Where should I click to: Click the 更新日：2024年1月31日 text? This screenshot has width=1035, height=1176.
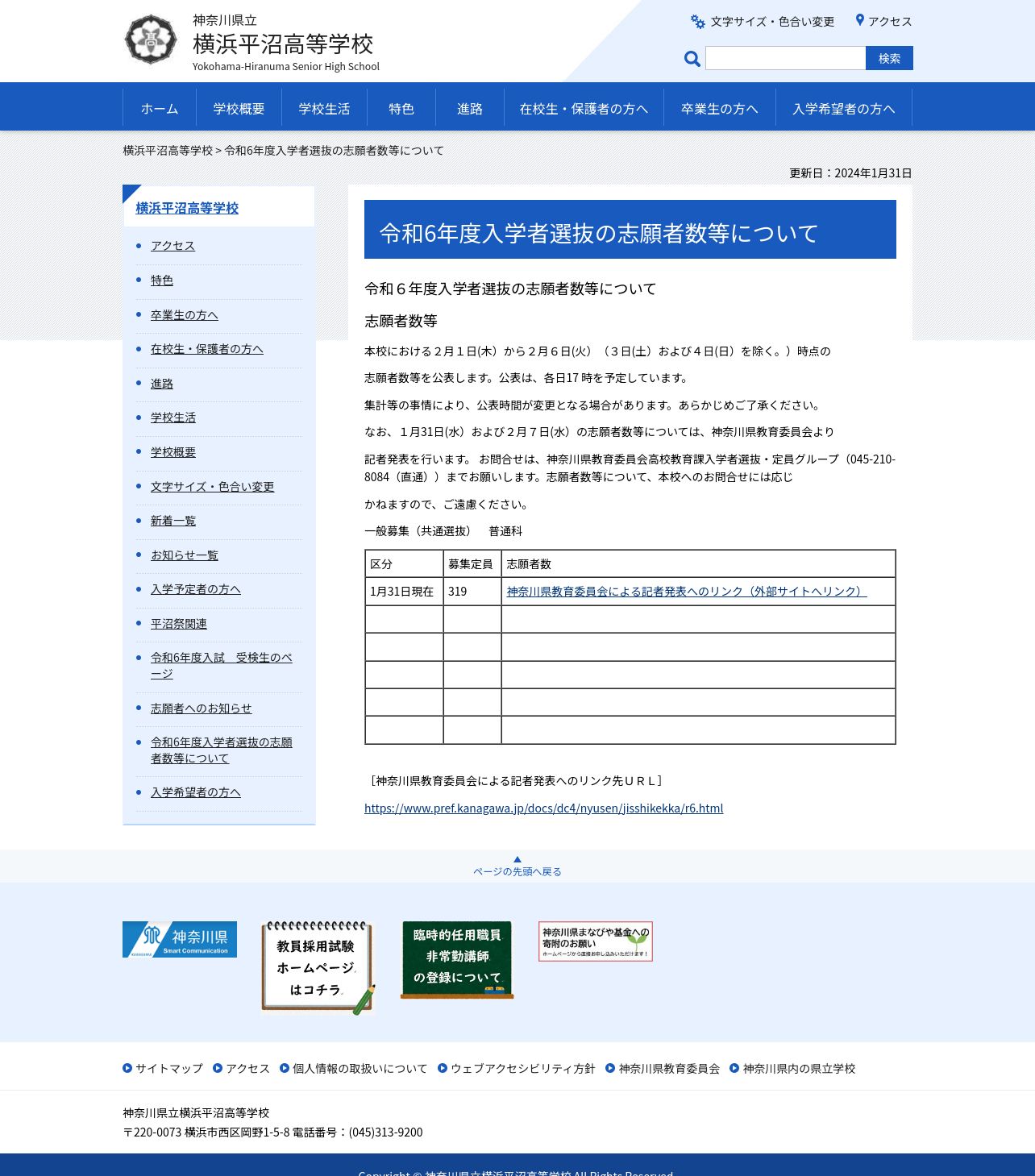pos(850,173)
